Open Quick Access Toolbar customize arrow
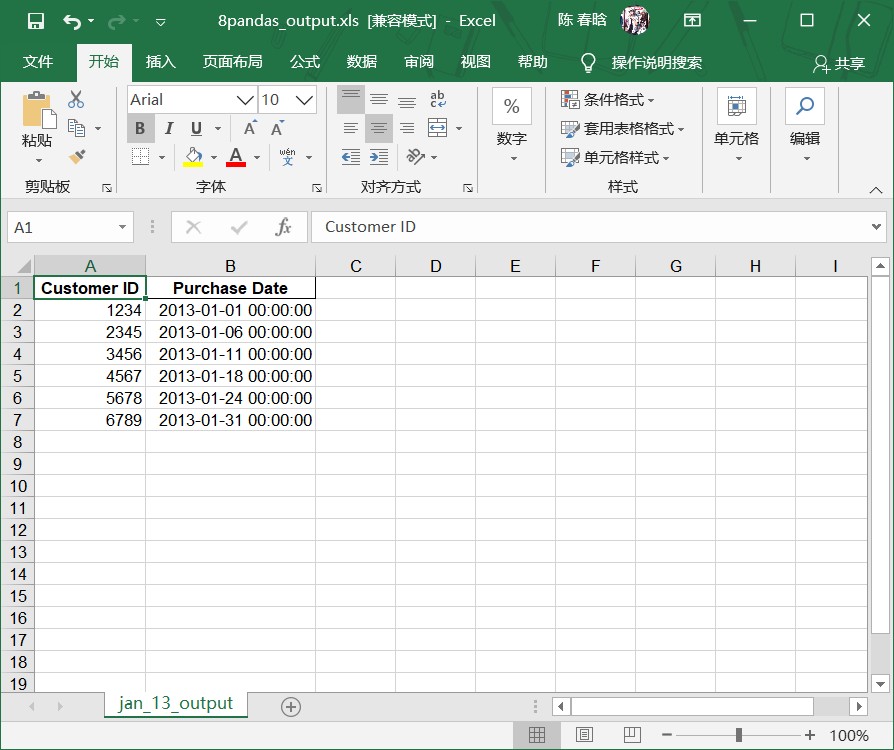The width and height of the screenshot is (894, 750). (161, 22)
